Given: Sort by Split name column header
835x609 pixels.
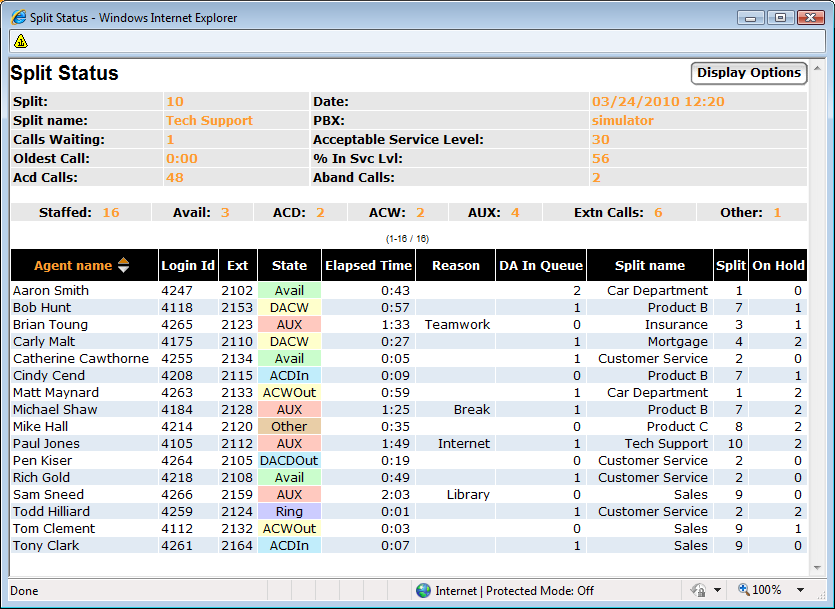Looking at the screenshot, I should (x=650, y=265).
